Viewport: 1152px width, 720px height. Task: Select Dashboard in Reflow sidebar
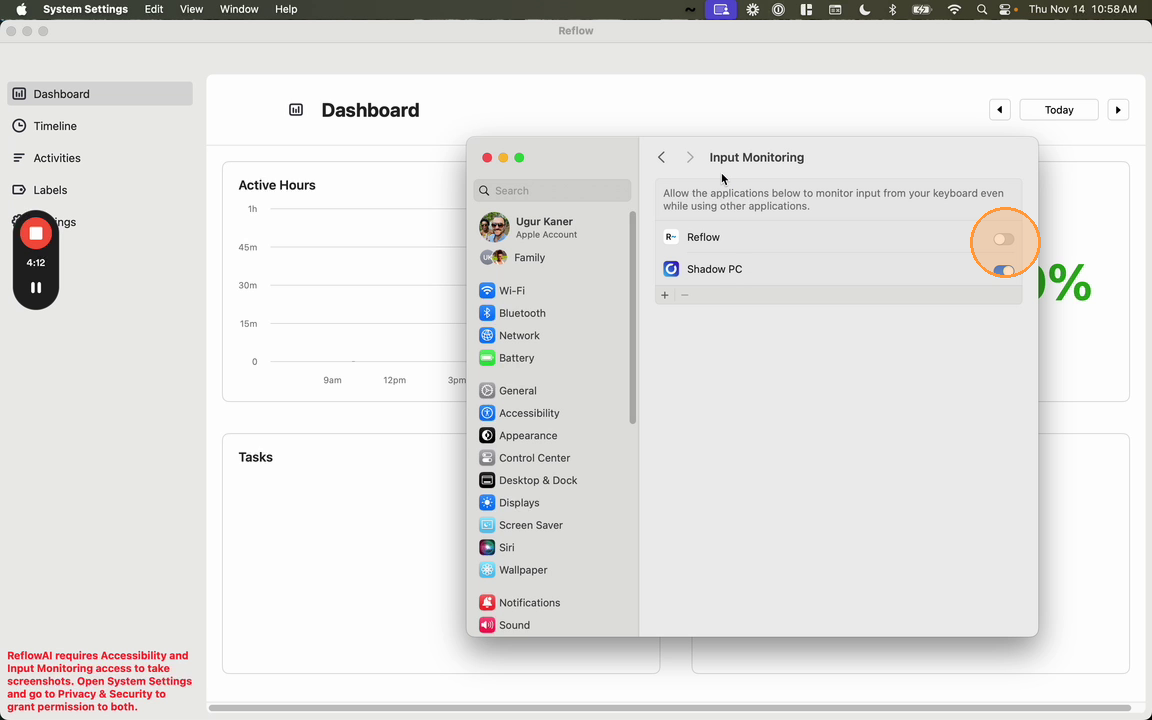click(100, 93)
